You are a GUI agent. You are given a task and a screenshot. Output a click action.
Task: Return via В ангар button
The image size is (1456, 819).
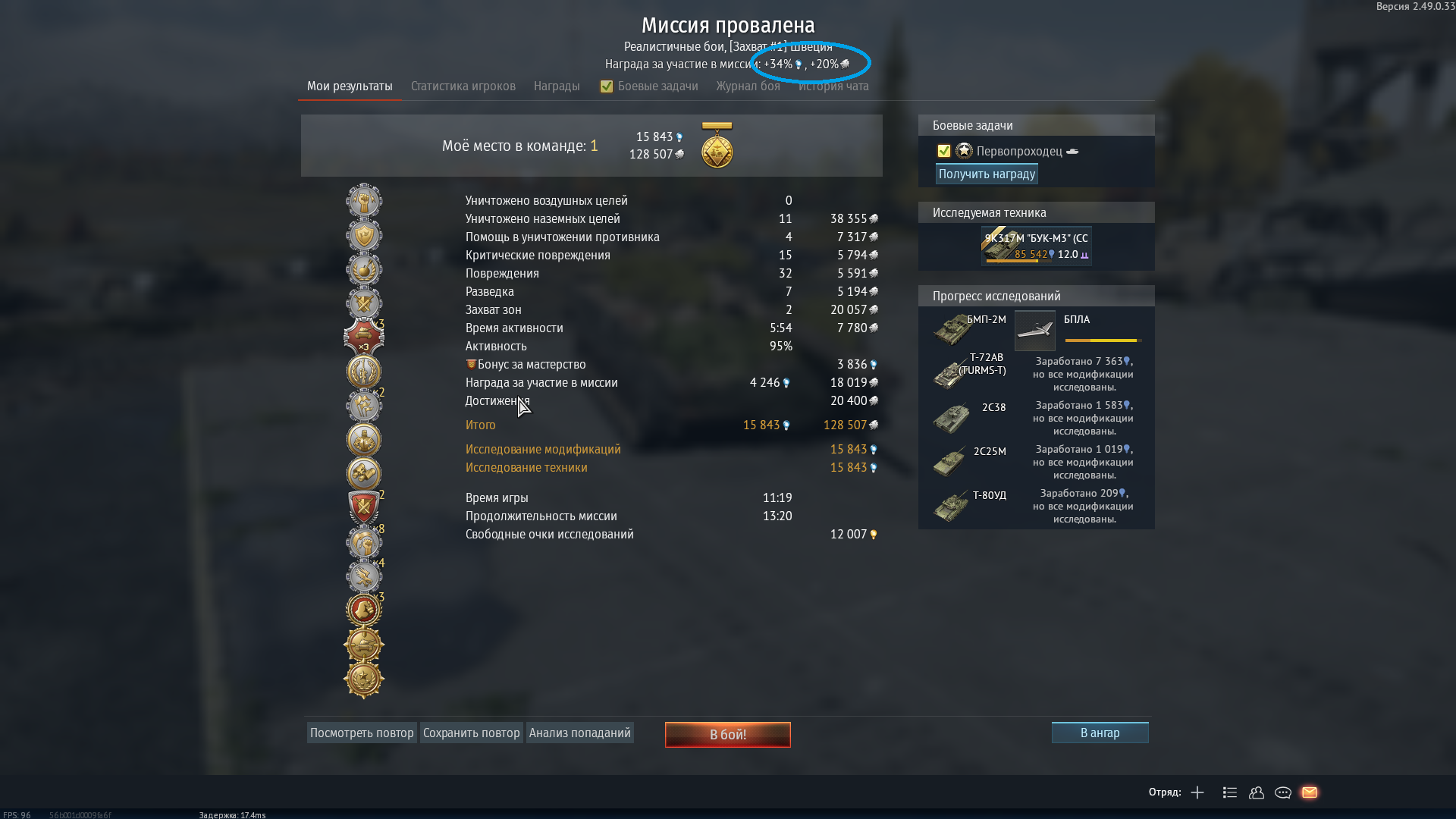coord(1100,733)
